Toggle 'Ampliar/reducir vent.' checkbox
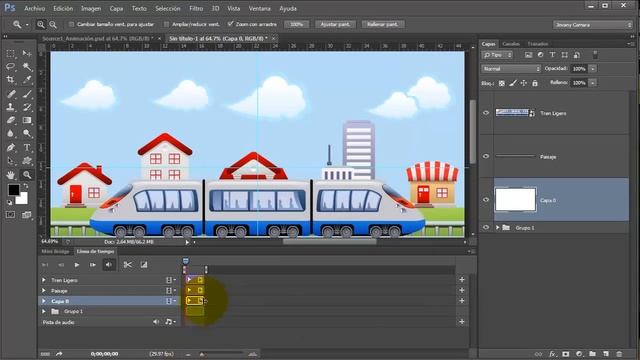Image resolution: width=640 pixels, height=360 pixels. click(166, 24)
